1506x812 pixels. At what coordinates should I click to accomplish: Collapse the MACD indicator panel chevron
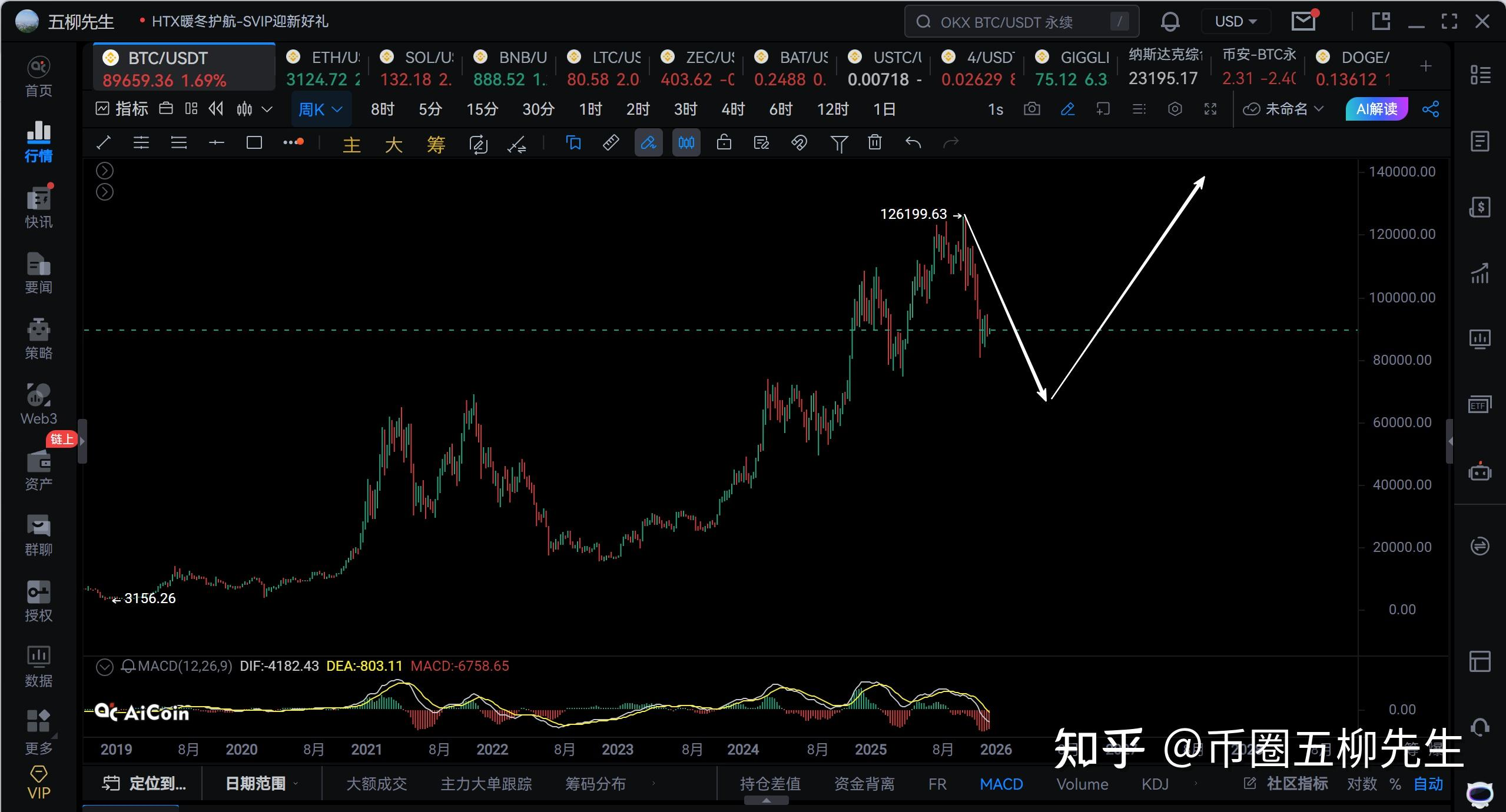[x=105, y=667]
